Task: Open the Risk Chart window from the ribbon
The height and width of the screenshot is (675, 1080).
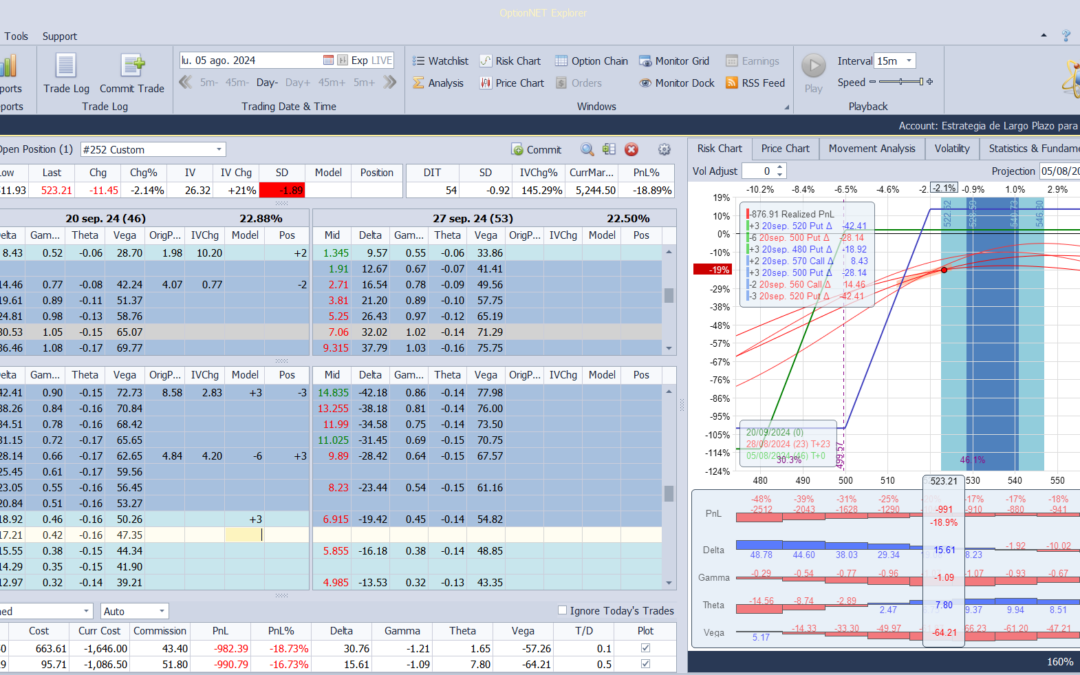Action: tap(510, 61)
